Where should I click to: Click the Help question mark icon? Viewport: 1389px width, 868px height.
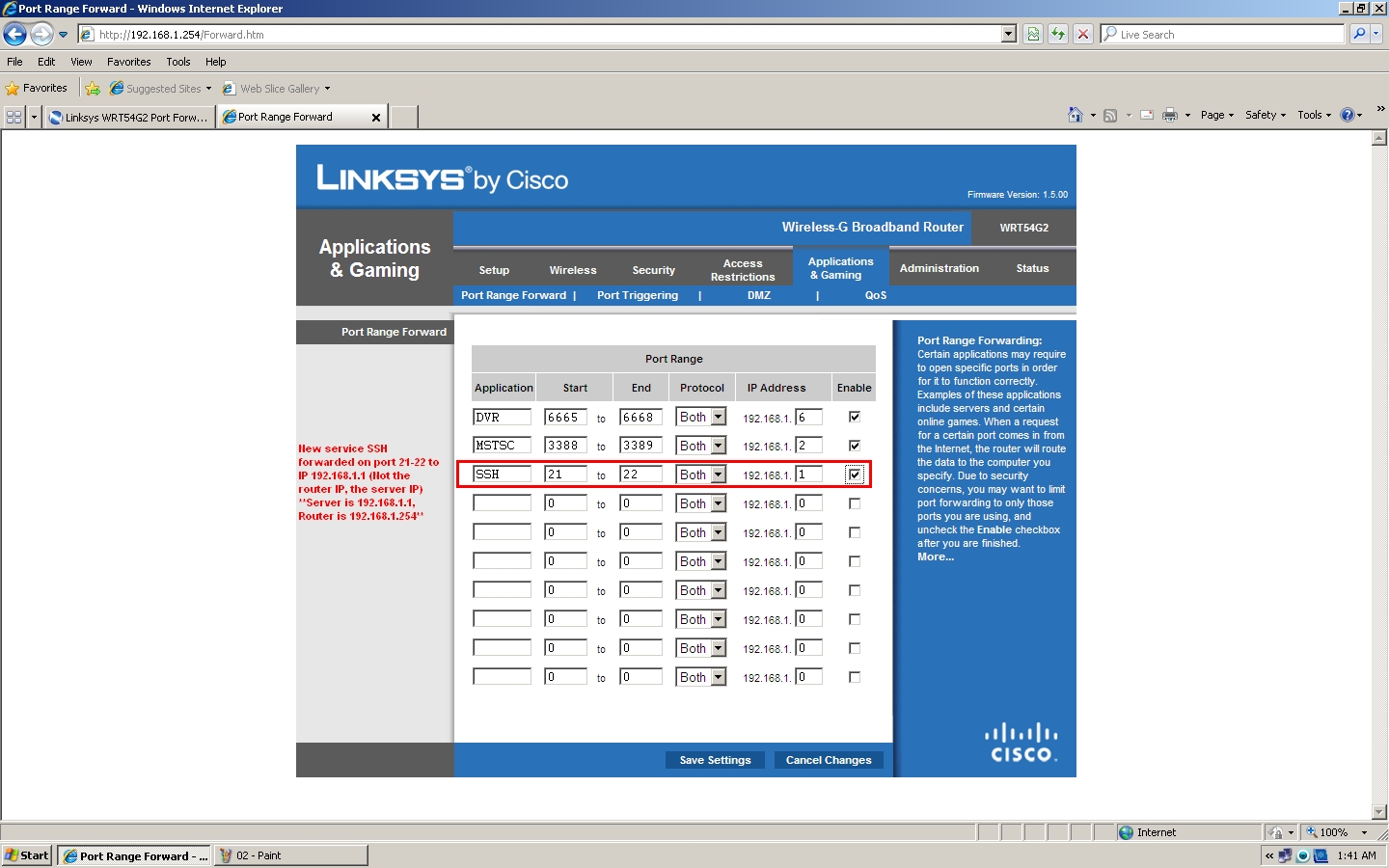1348,115
